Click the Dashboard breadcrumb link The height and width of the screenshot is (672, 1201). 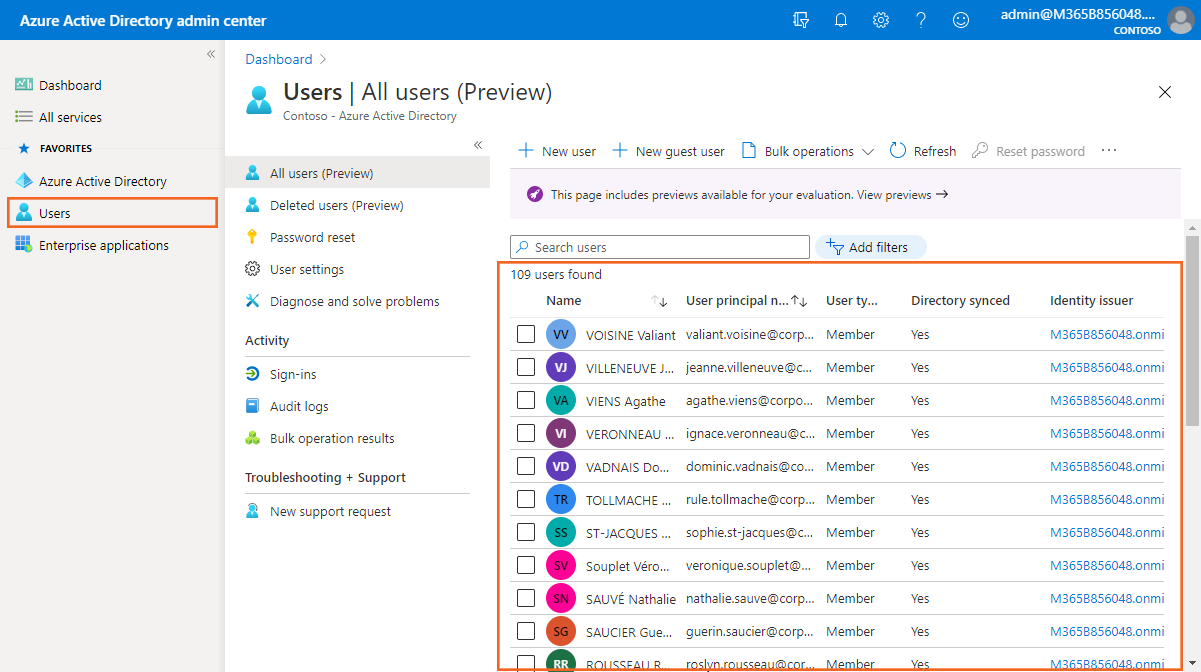[279, 59]
